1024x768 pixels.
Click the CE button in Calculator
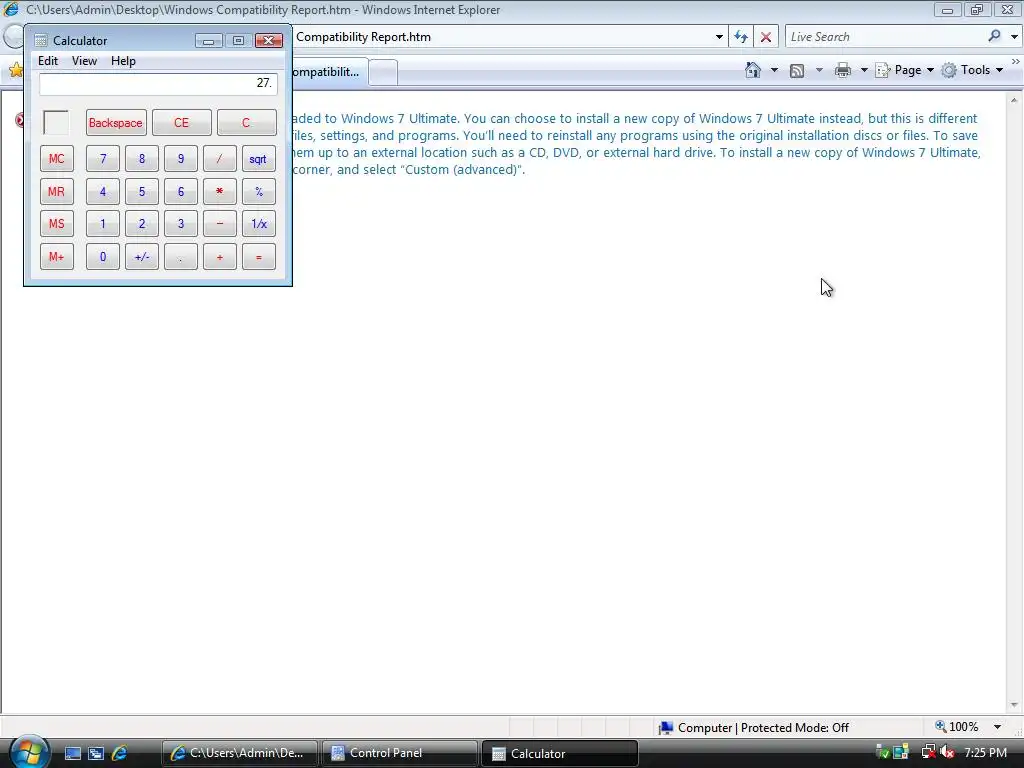182,123
